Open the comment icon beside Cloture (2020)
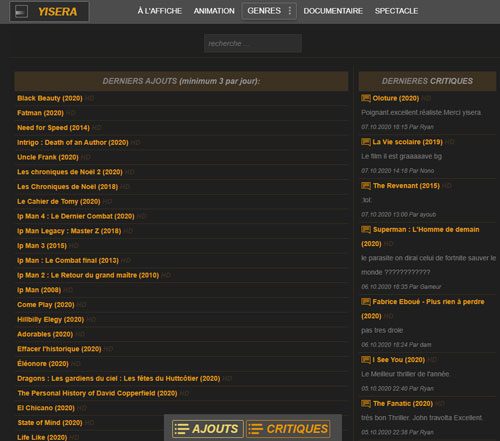The height and width of the screenshot is (441, 500). [366, 98]
